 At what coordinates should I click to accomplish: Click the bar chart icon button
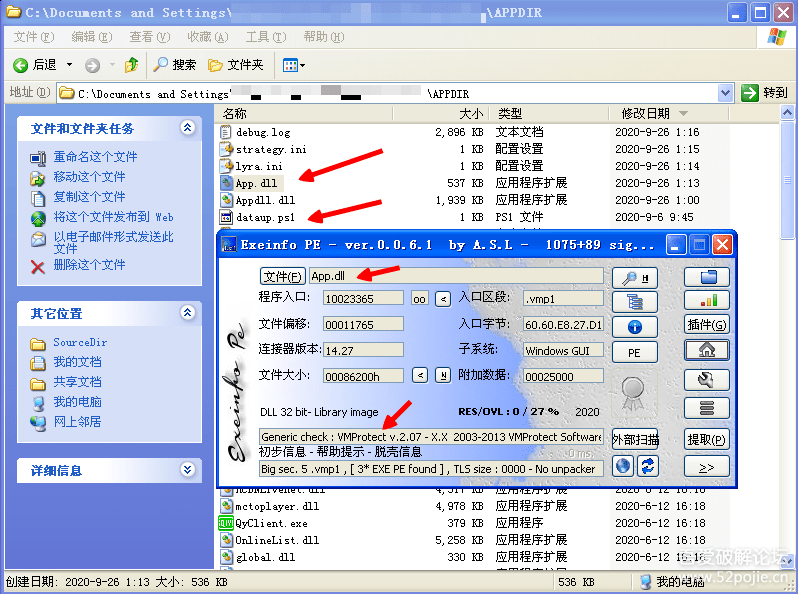706,300
